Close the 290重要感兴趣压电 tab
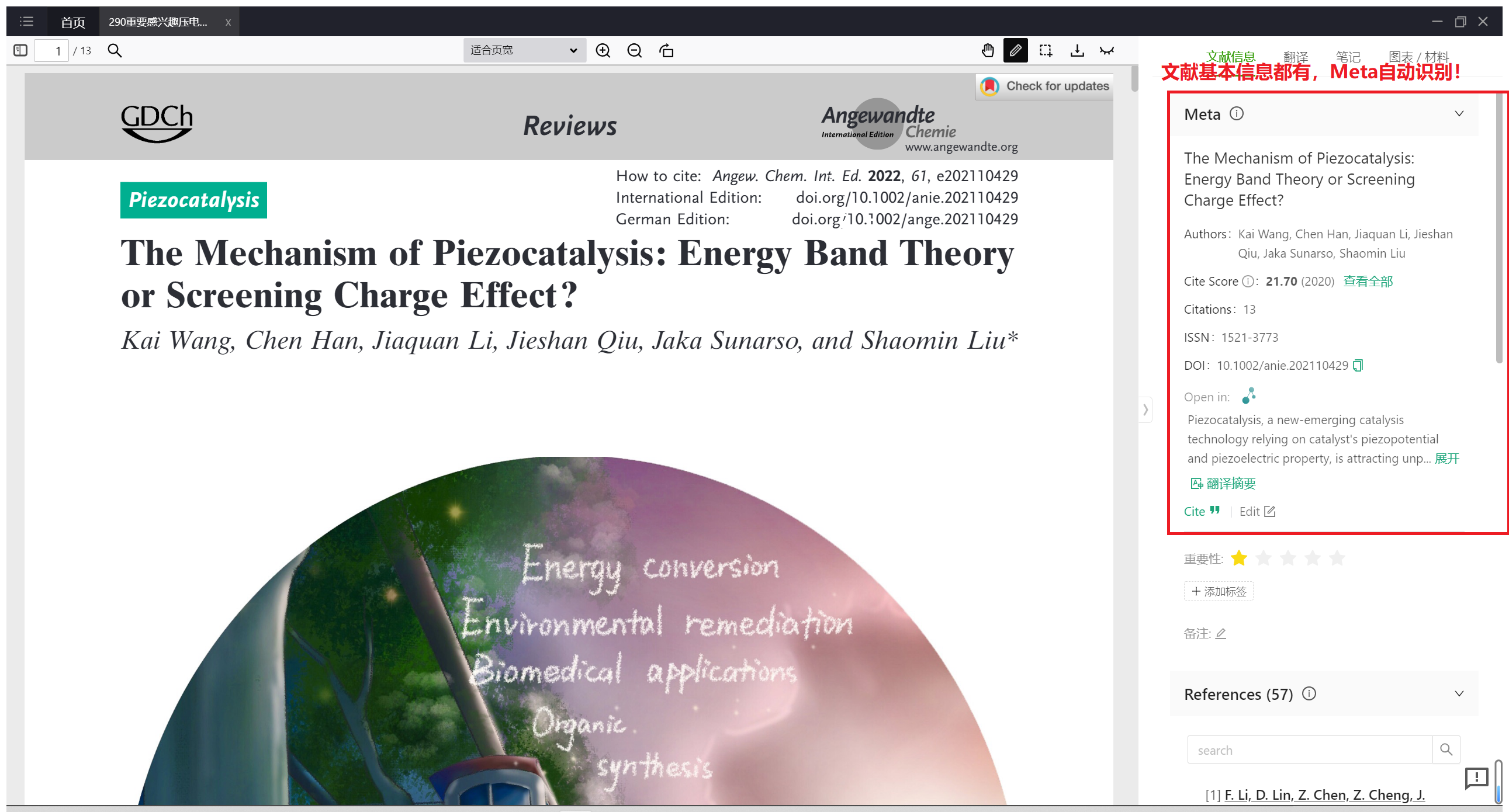Screen dimensions: 1509x812 228,22
